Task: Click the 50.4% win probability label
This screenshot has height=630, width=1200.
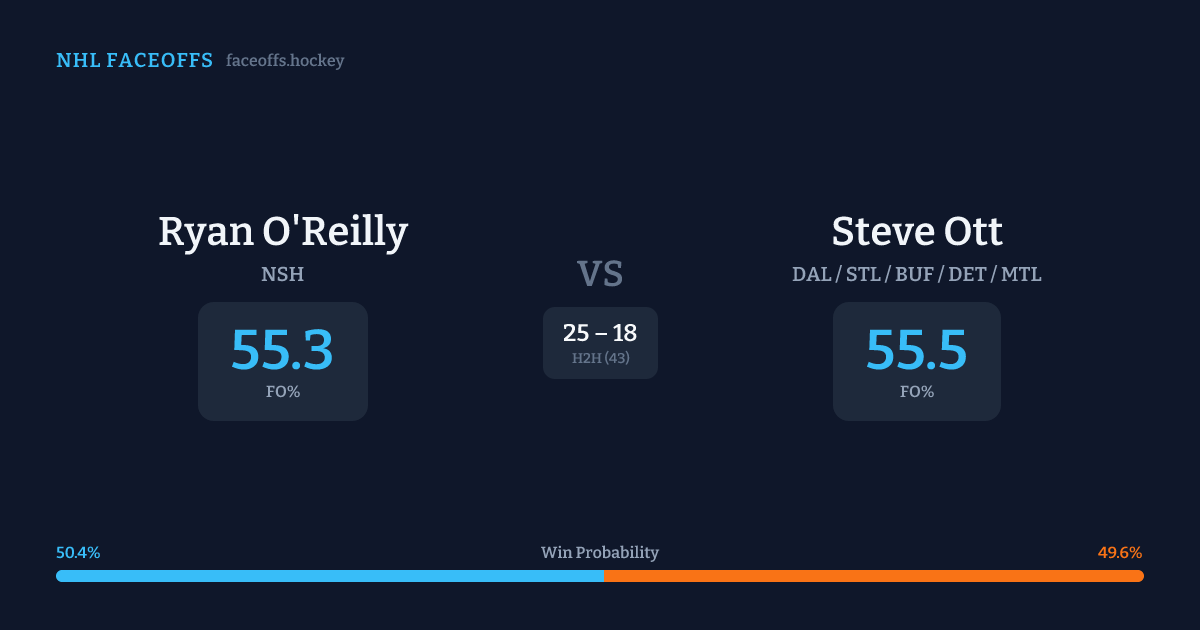Action: pos(78,553)
